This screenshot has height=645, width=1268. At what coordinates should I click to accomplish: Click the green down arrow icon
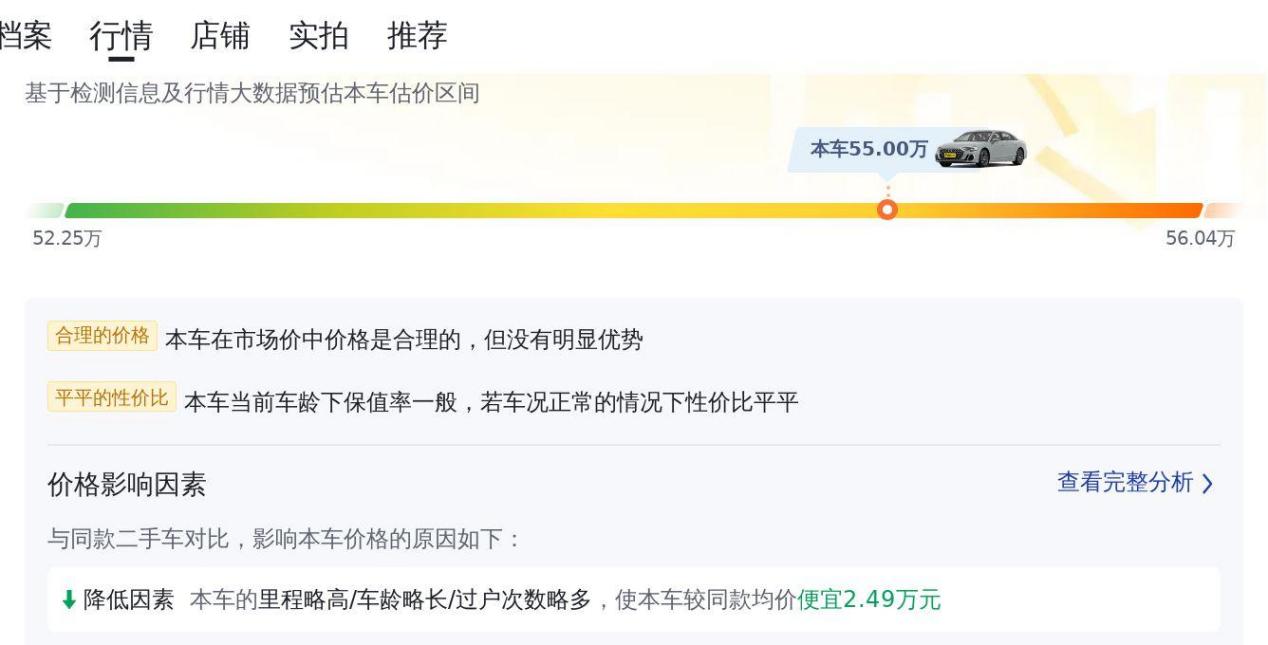(x=68, y=600)
